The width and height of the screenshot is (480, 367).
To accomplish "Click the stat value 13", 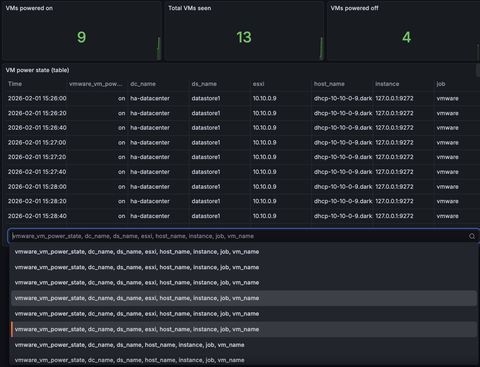I will coord(244,37).
